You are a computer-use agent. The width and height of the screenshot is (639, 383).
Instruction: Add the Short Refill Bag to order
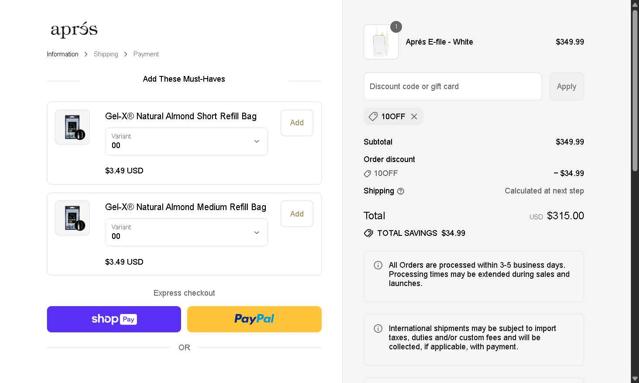pos(297,123)
